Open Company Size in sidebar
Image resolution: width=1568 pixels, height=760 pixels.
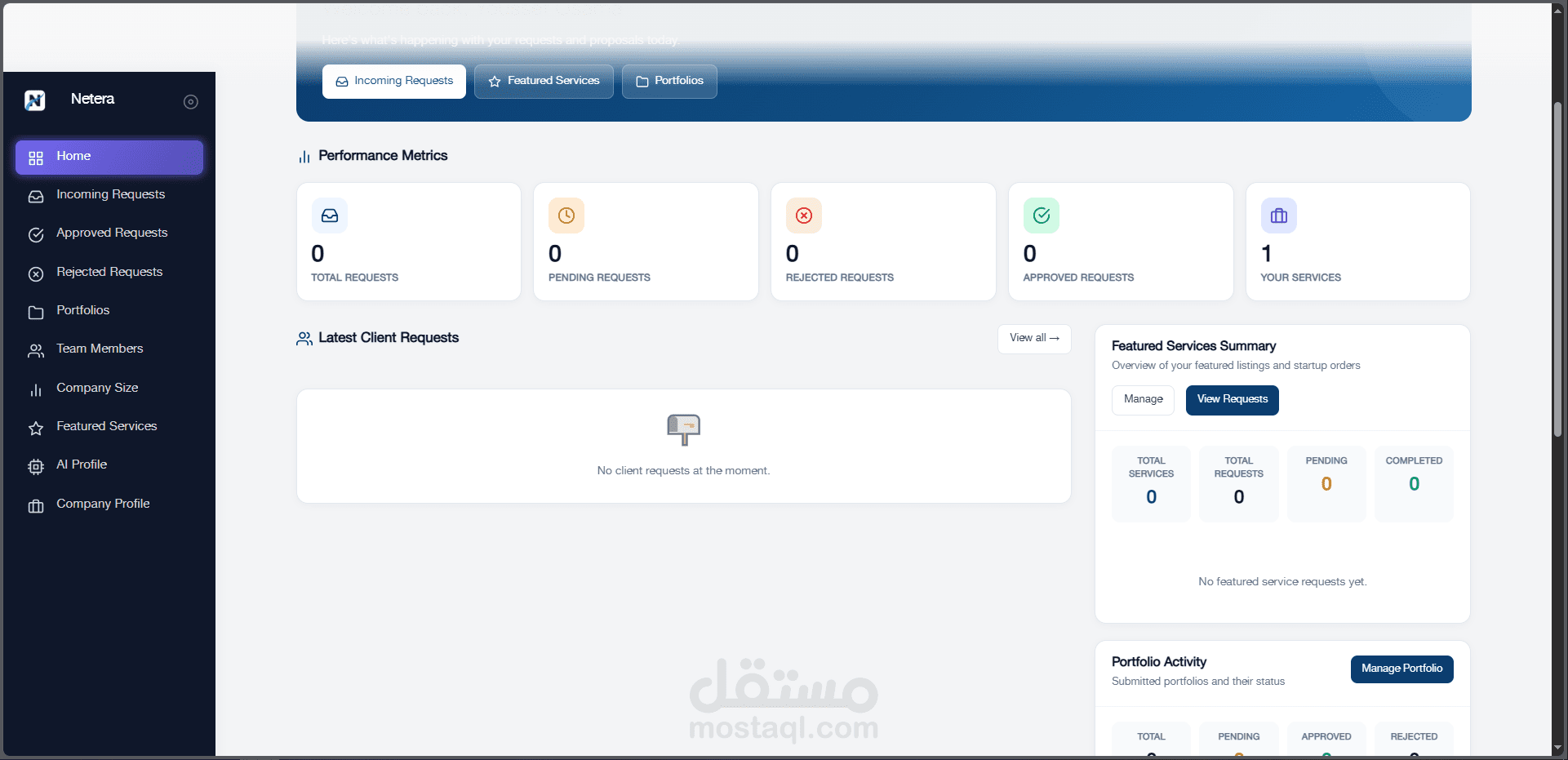click(x=109, y=389)
